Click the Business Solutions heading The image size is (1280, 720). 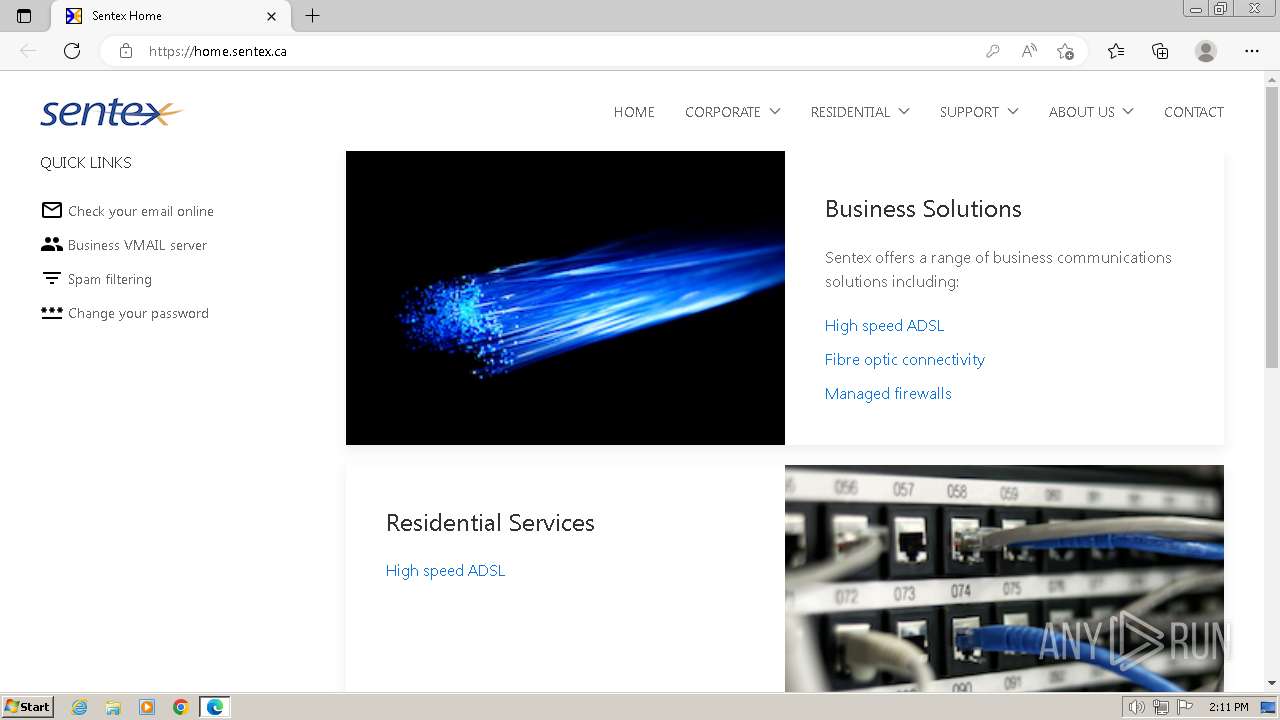(923, 209)
